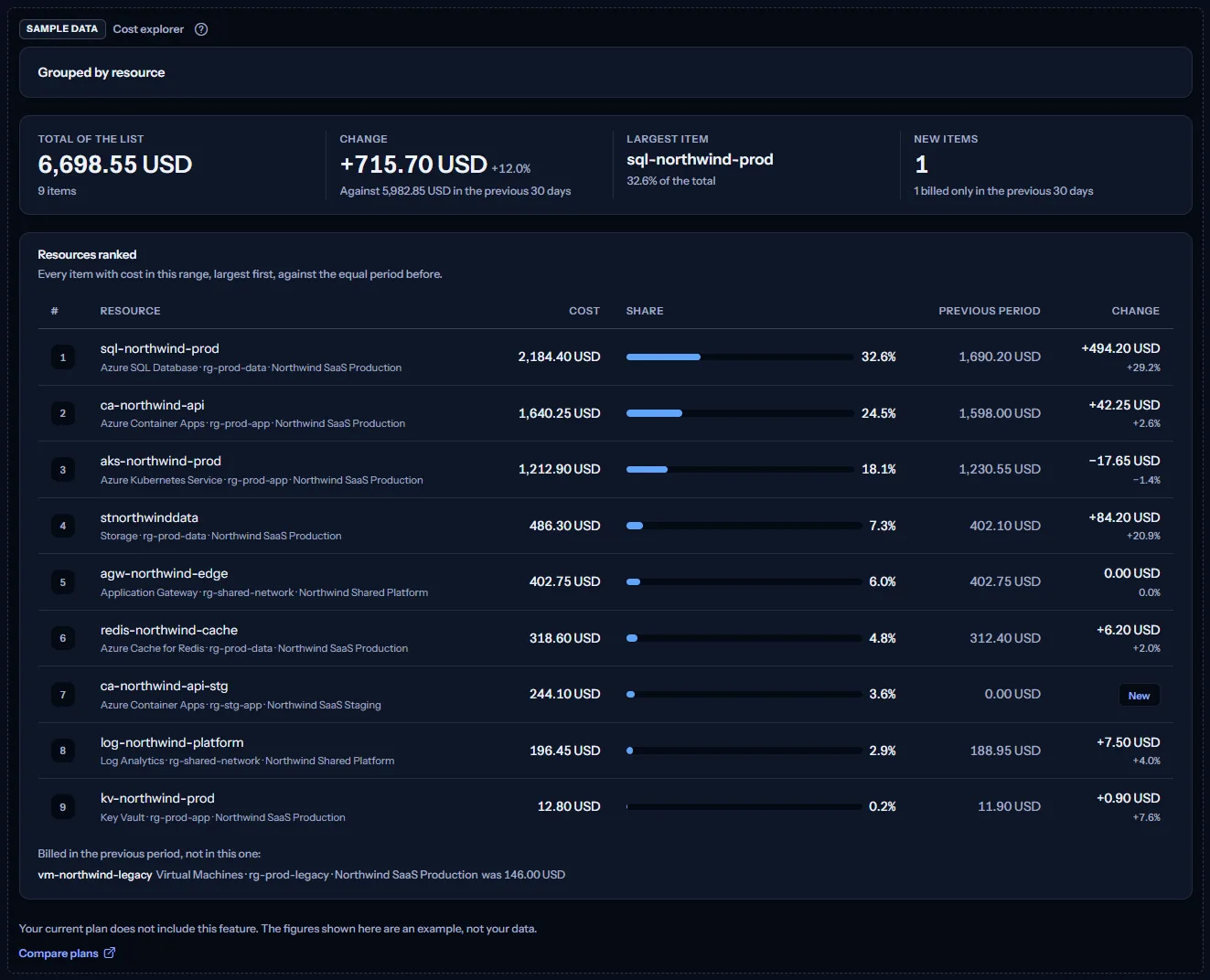This screenshot has width=1210, height=980.
Task: Click the 1,640.25 USD cost cell
Action: (x=560, y=413)
